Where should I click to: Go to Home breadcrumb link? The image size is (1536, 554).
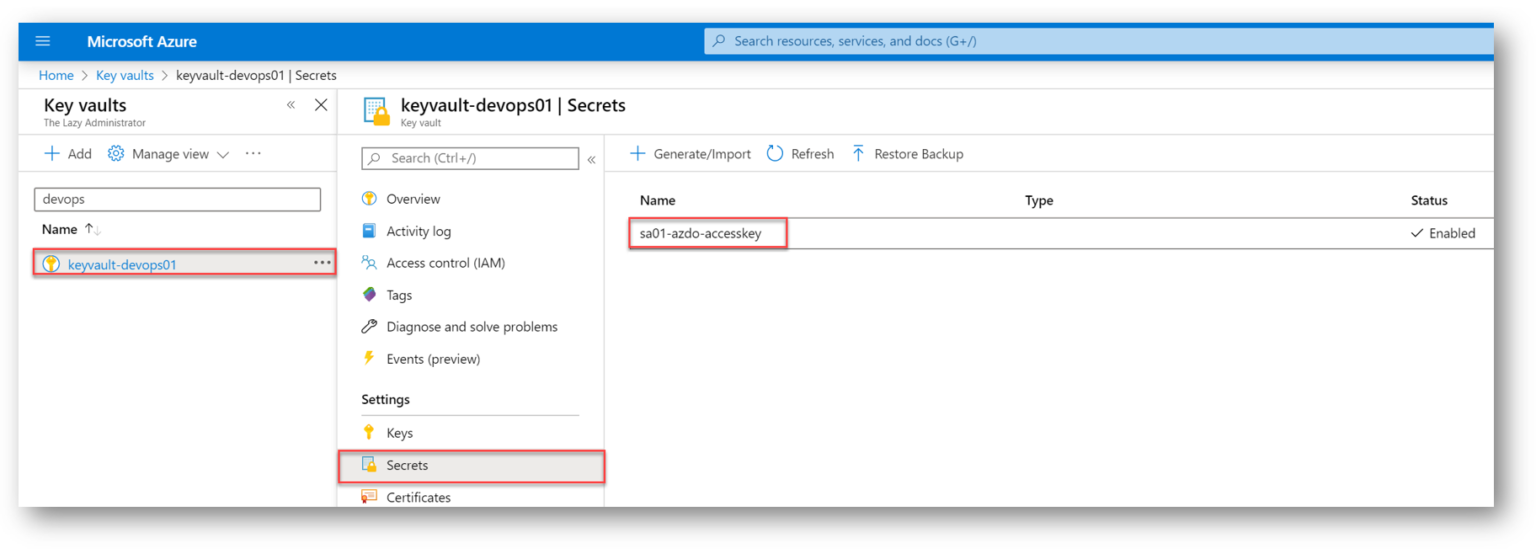(56, 75)
